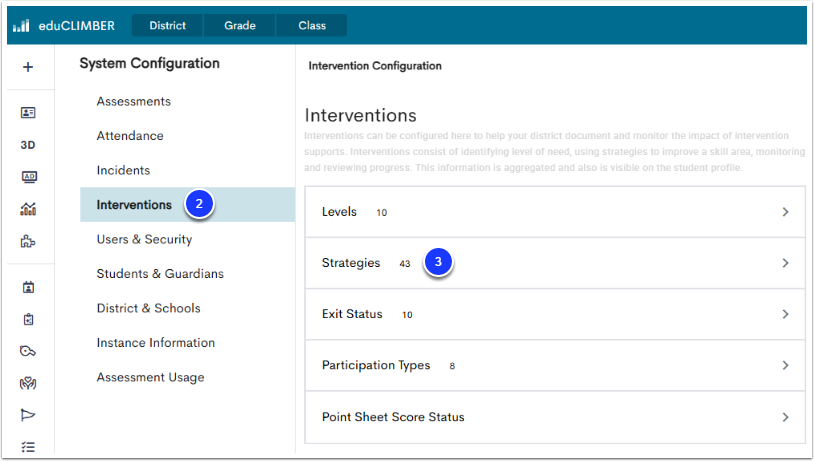Click the eduCLIMBER logo
The height and width of the screenshot is (461, 814).
[x=63, y=25]
